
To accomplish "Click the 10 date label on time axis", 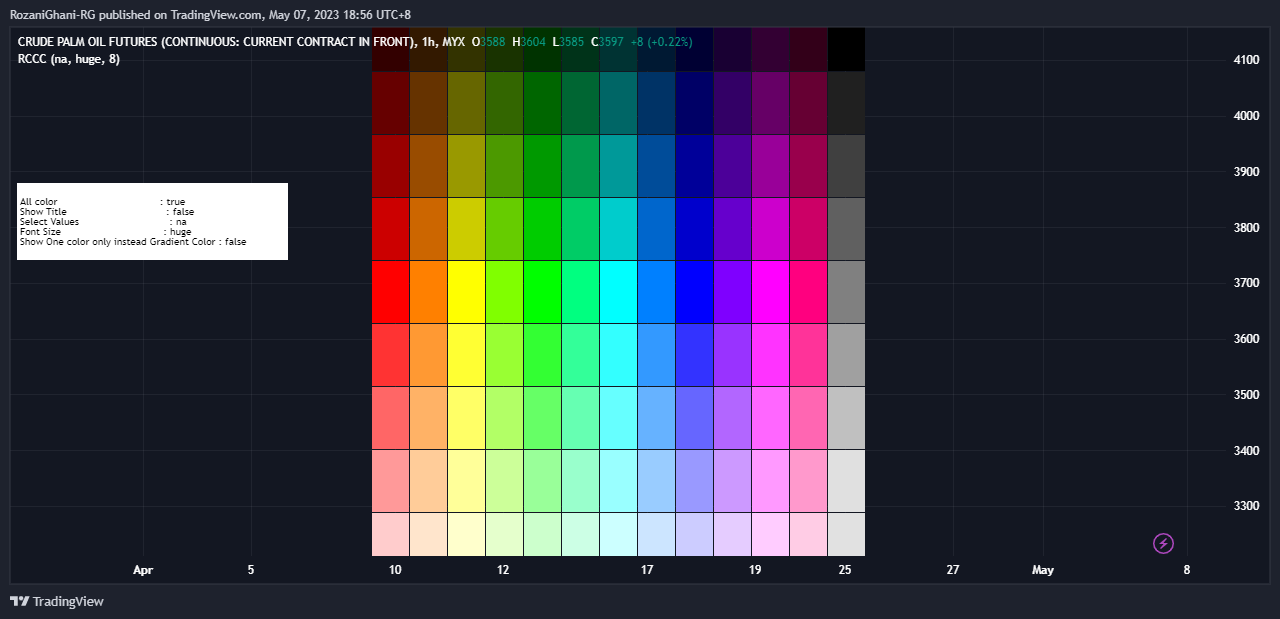I will pyautogui.click(x=395, y=570).
